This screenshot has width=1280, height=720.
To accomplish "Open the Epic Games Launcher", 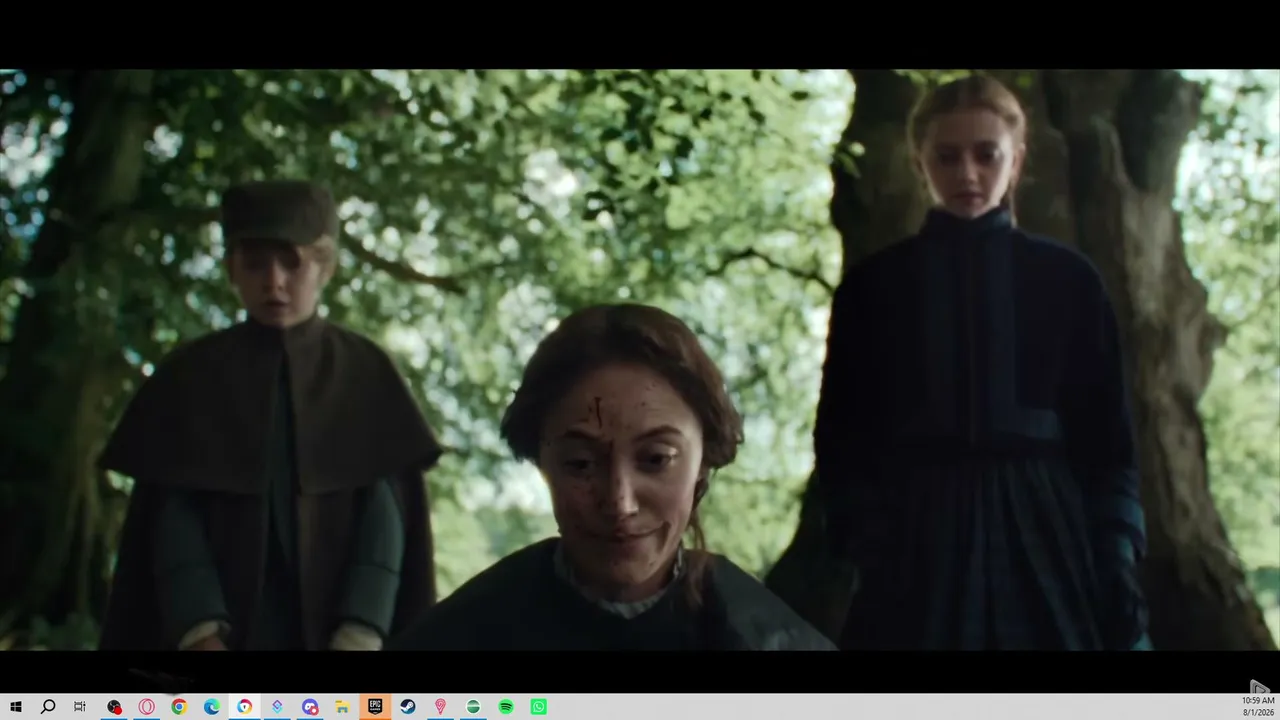I will [x=375, y=707].
